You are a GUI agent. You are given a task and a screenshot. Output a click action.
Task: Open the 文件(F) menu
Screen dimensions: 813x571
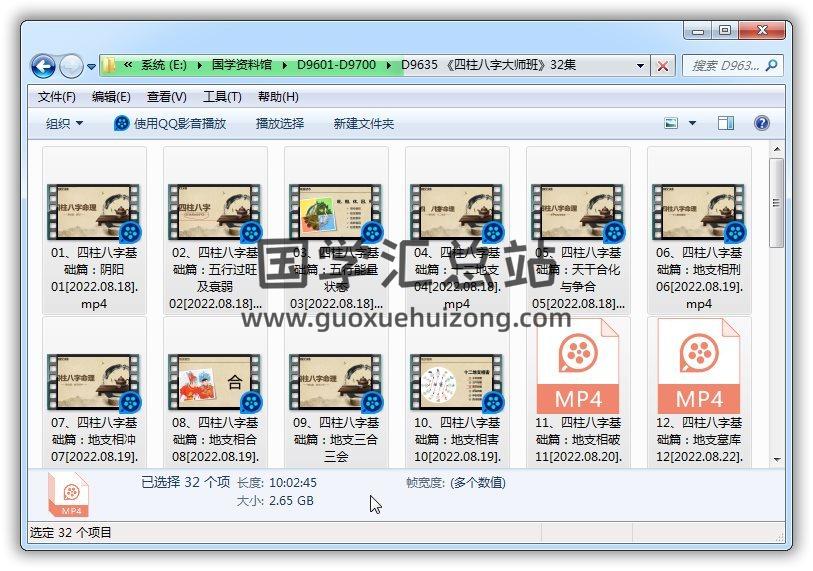(56, 97)
